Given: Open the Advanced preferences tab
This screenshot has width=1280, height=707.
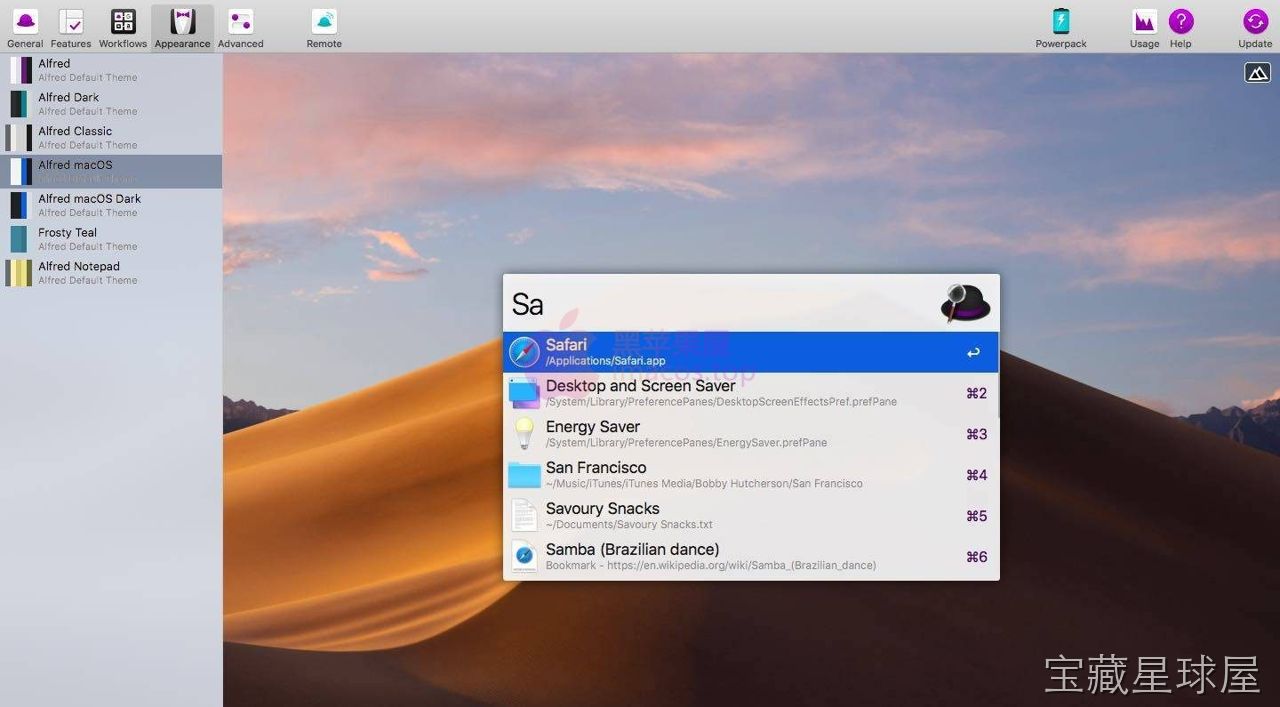Looking at the screenshot, I should pyautogui.click(x=241, y=27).
